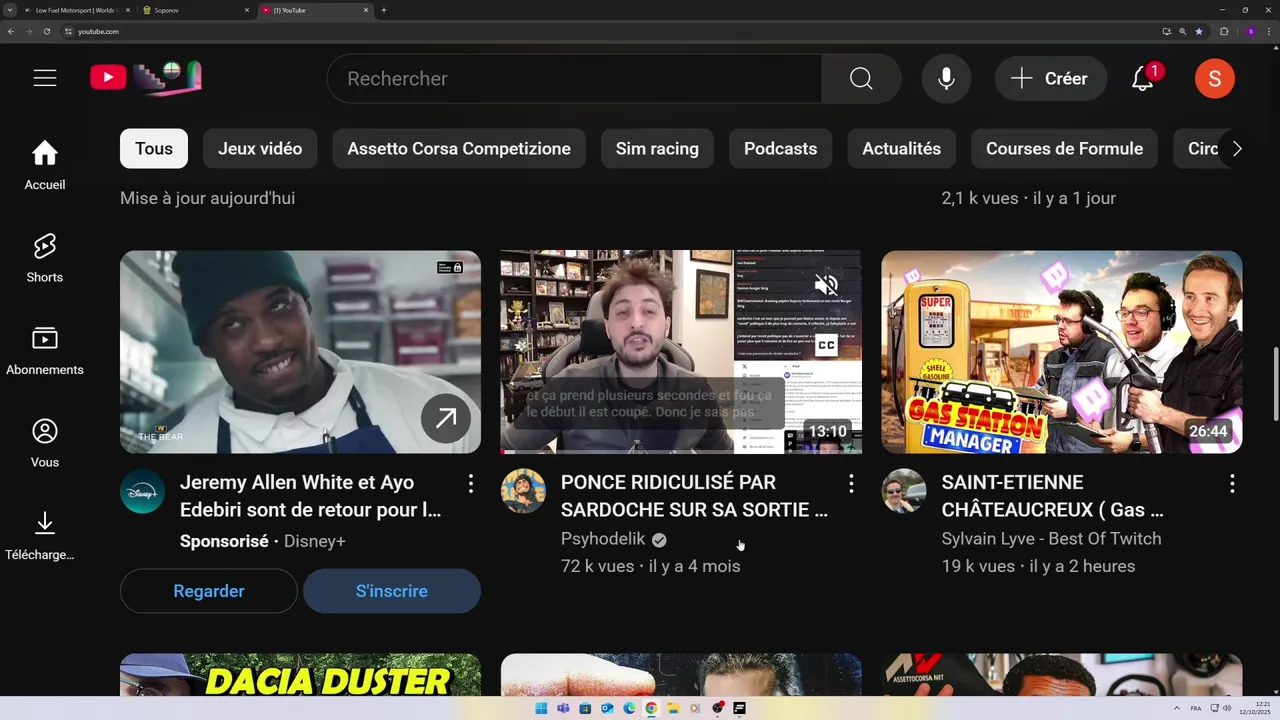
Task: Open the account avatar menu
Action: 1214,78
